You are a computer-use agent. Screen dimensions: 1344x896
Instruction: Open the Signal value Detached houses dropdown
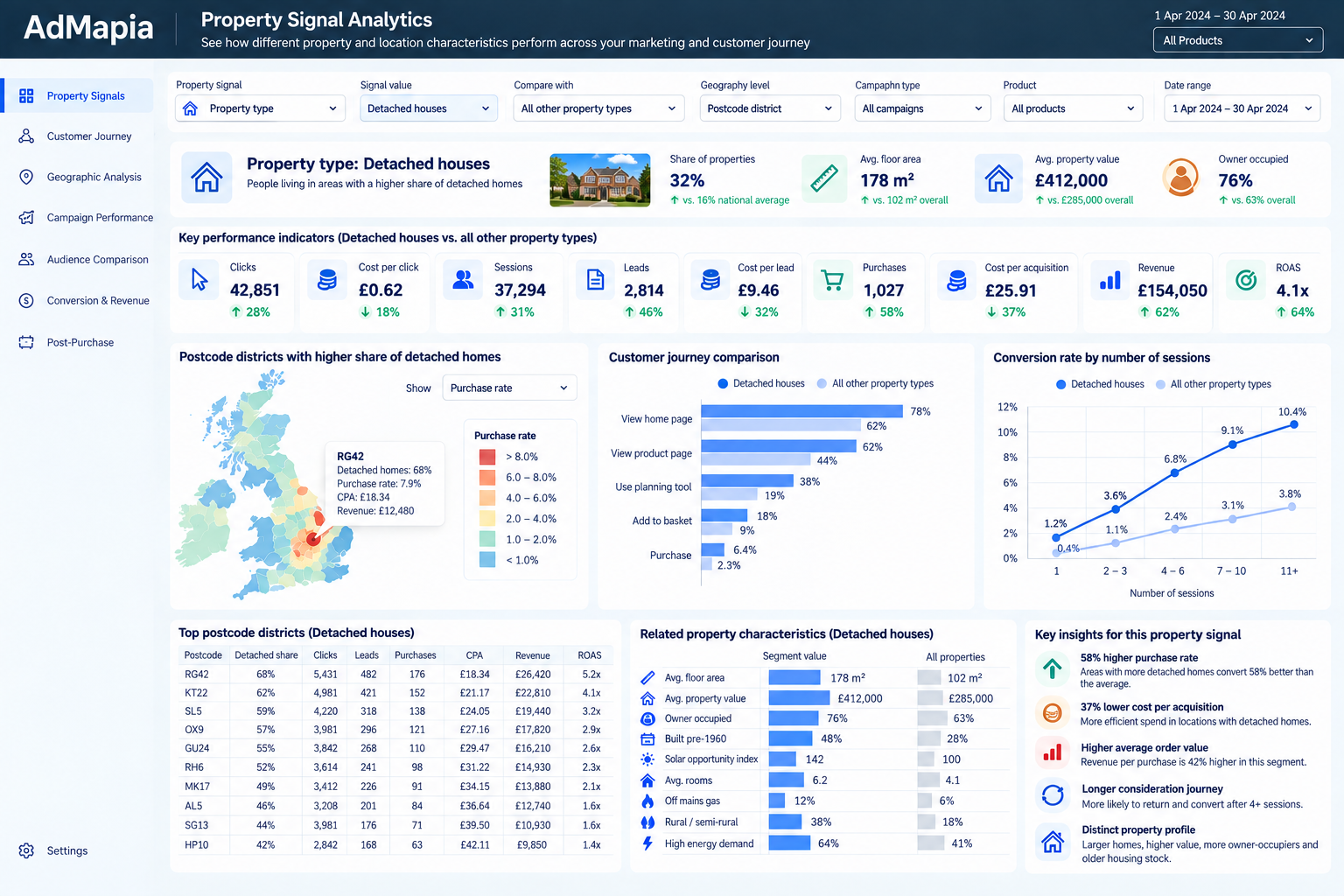click(429, 108)
